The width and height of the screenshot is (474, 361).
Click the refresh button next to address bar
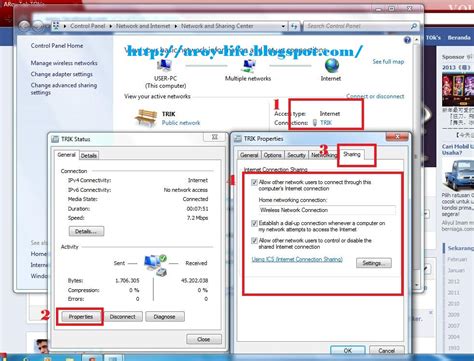tap(294, 26)
